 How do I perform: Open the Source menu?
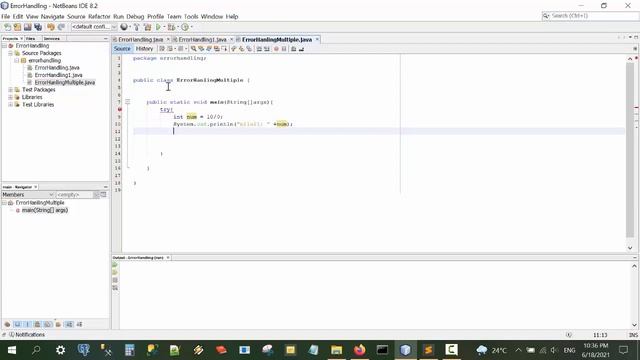(76, 17)
